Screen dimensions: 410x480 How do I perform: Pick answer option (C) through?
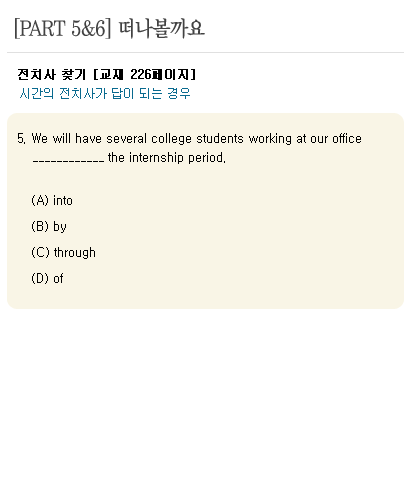pyautogui.click(x=63, y=252)
